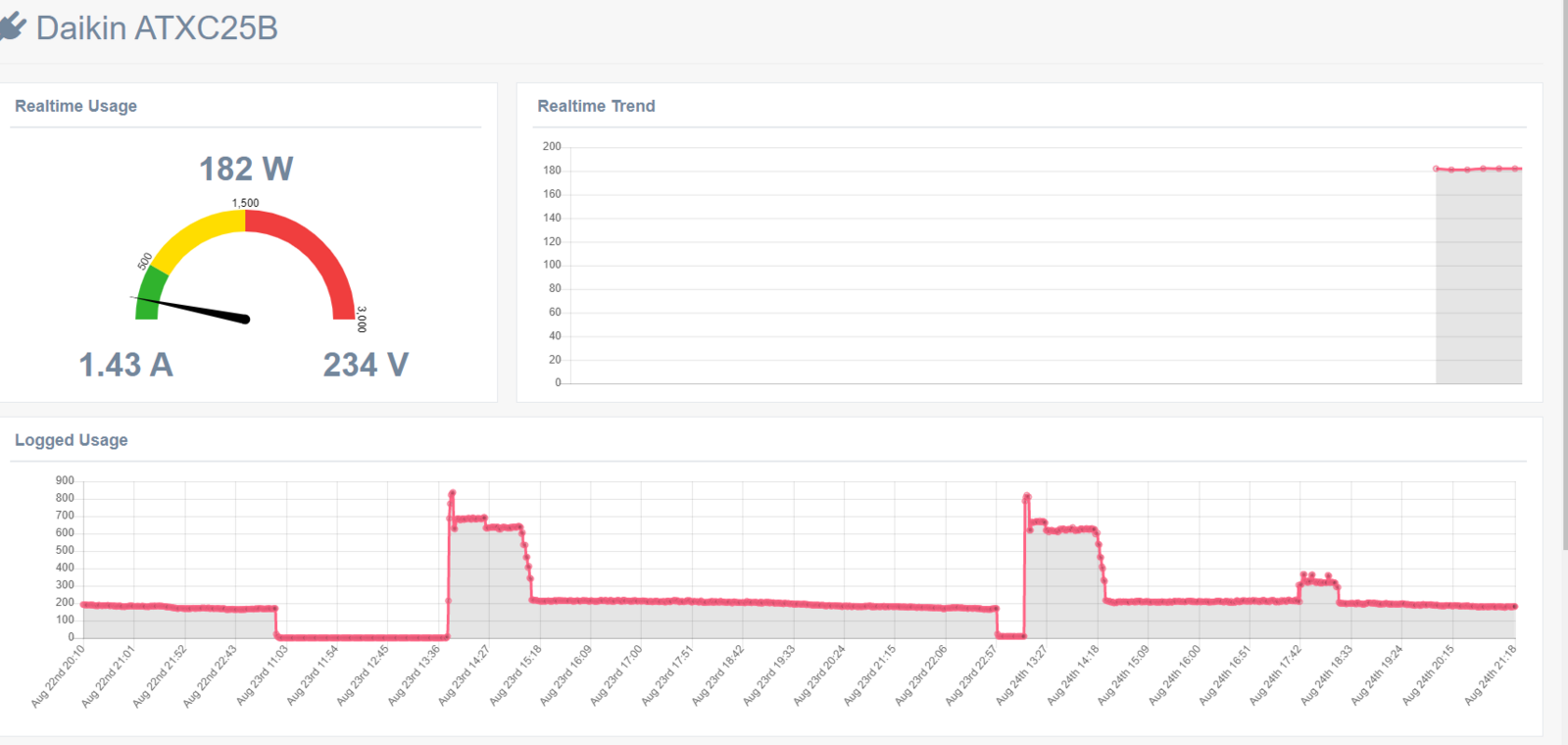Click the Aug 23rd 14:27 power spike peak
Image resolution: width=1568 pixels, height=745 pixels.
tap(452, 493)
